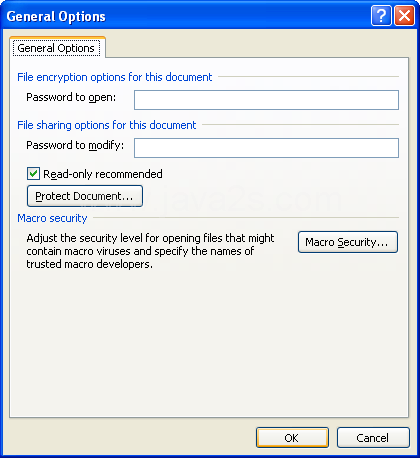Click the "Read-only recommended" label text
The image size is (420, 458).
coord(103,174)
